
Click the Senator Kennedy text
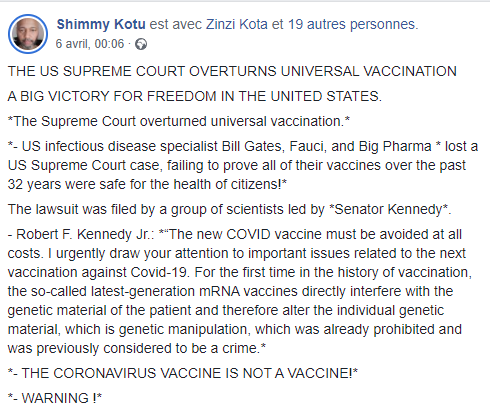[391, 209]
